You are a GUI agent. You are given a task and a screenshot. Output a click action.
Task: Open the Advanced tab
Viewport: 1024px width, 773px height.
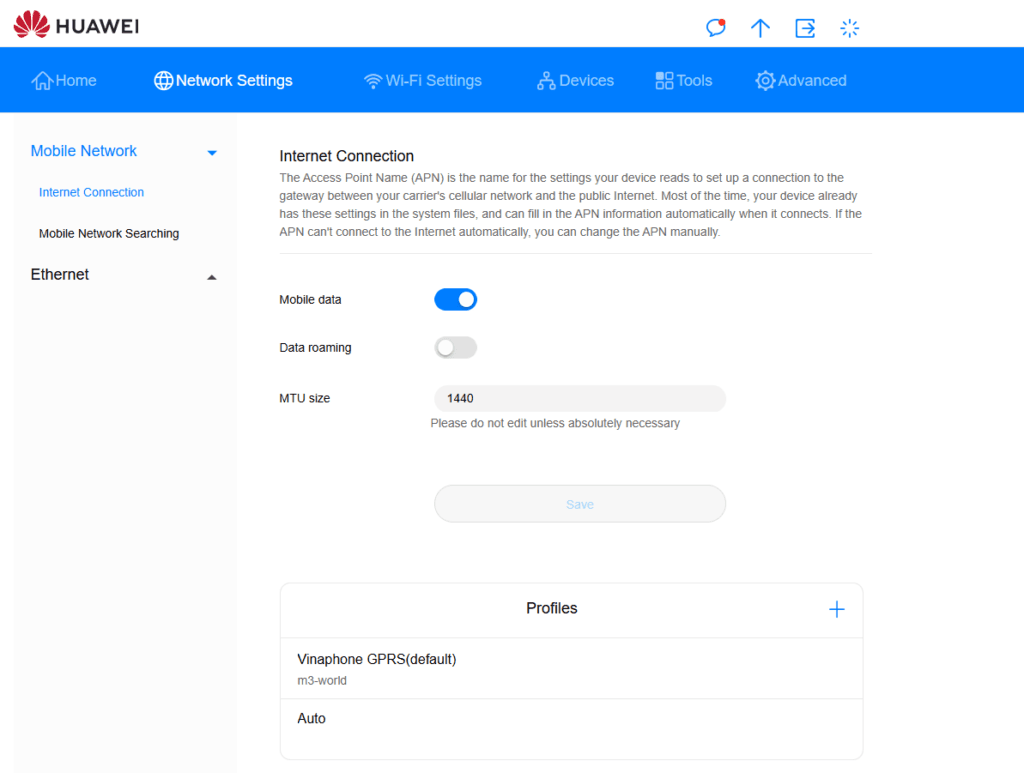coord(801,80)
